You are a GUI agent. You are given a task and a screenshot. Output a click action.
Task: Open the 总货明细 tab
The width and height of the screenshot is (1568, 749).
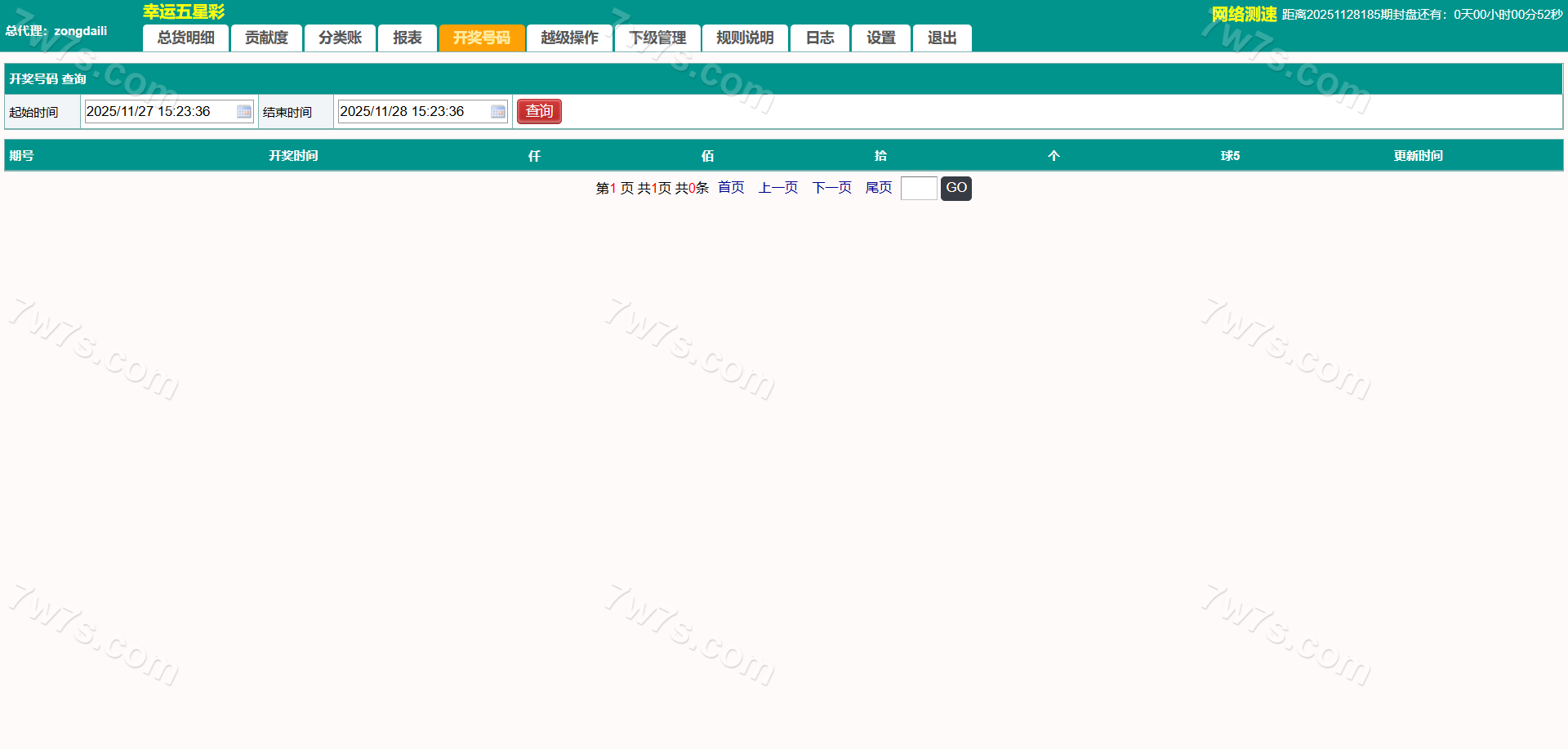coord(185,38)
